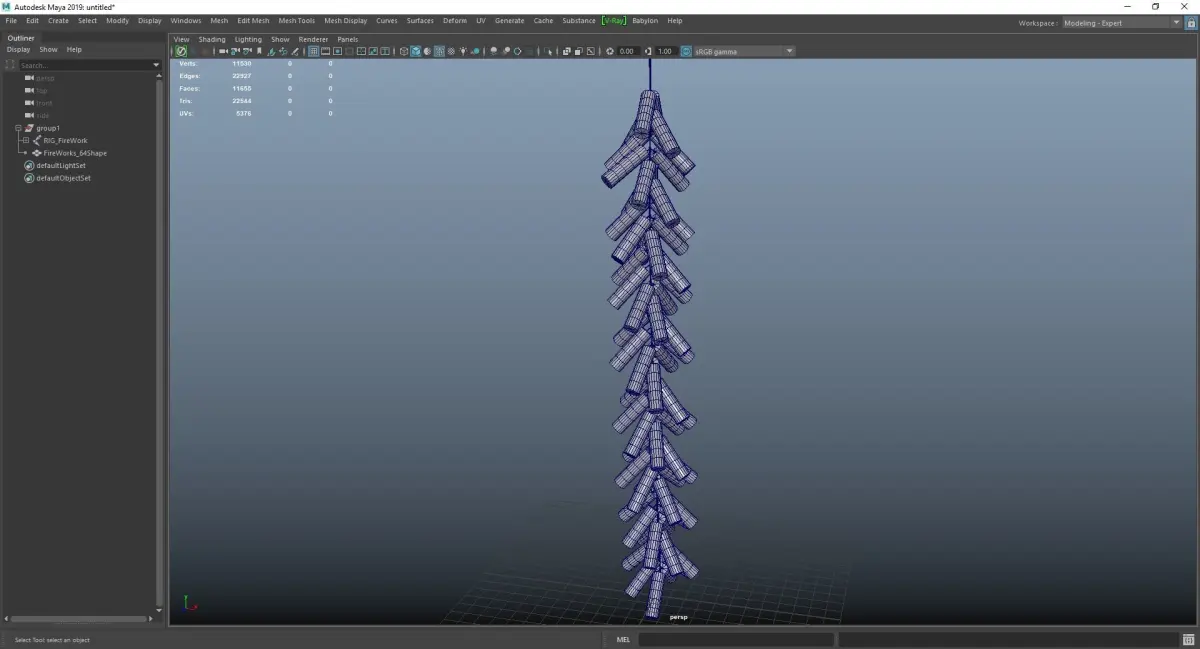Click the Select Camera icon in panel toolbar
This screenshot has width=1200, height=649.
[224, 51]
